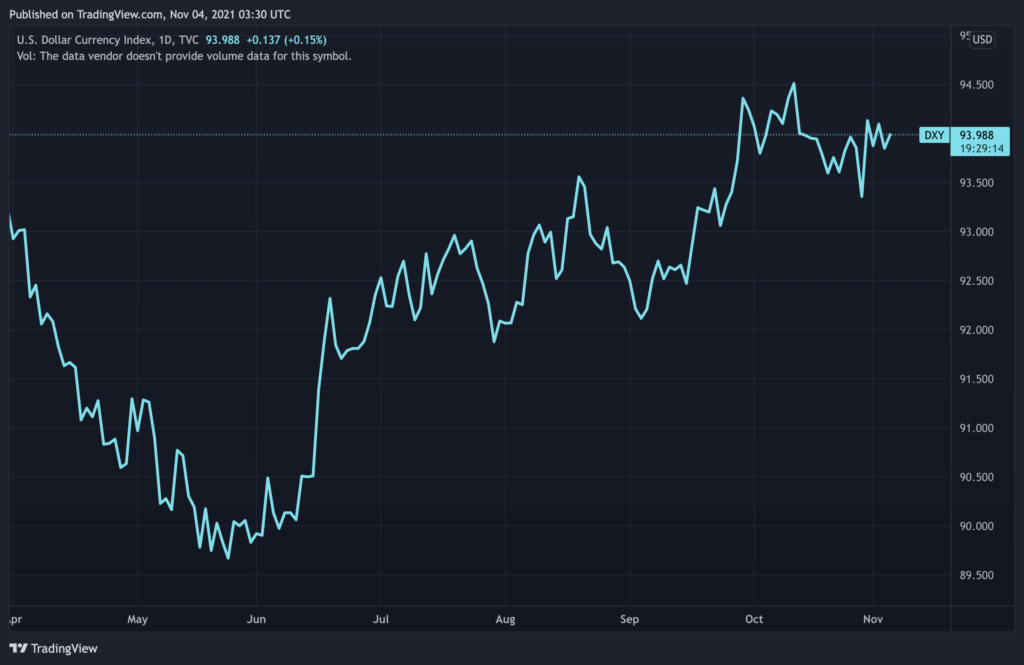Click the TradingView logo icon at bottom-left

[18, 648]
